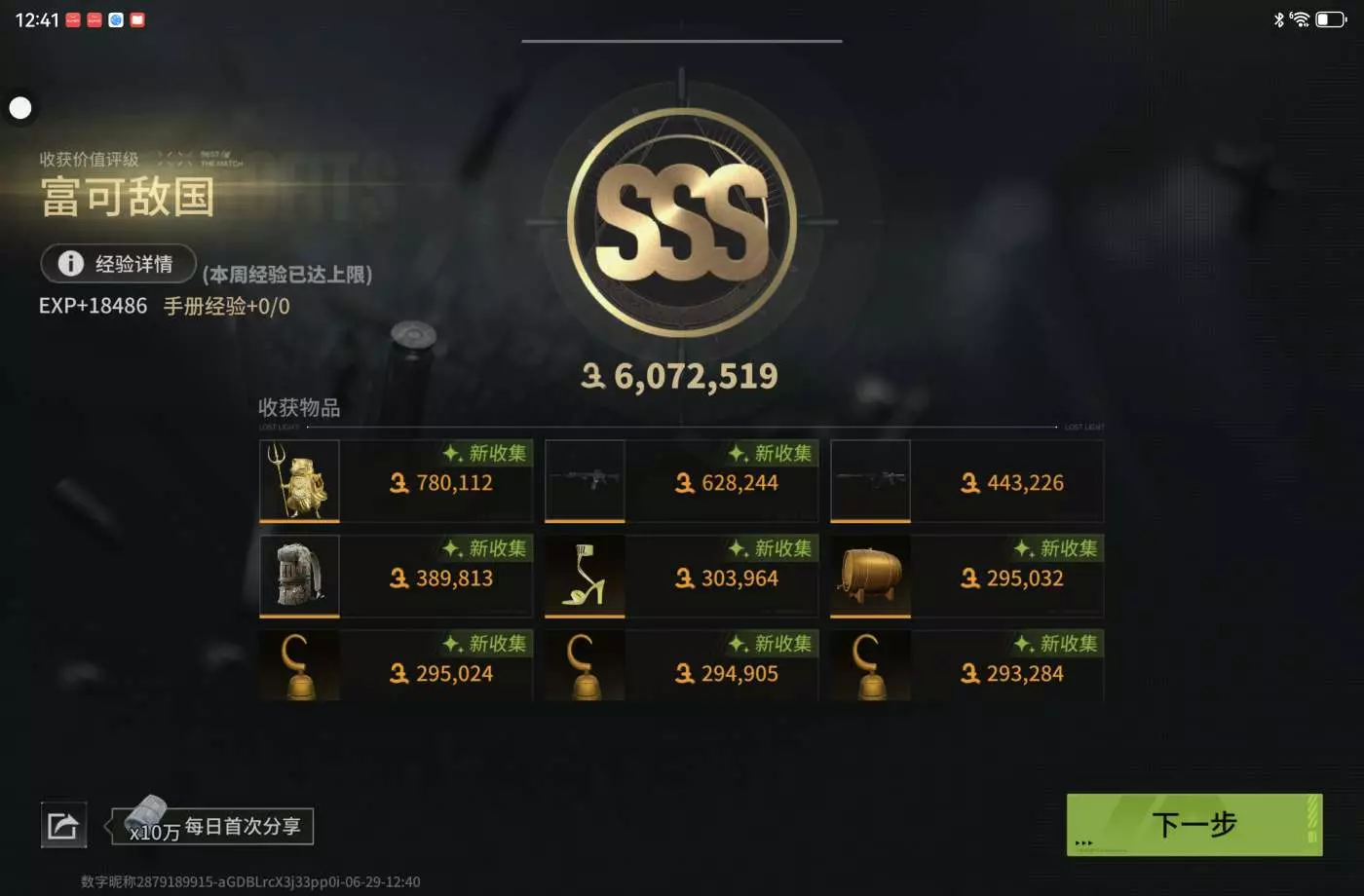This screenshot has height=896, width=1364.
Task: Tap the battery icon in status bar
Action: 1331,19
